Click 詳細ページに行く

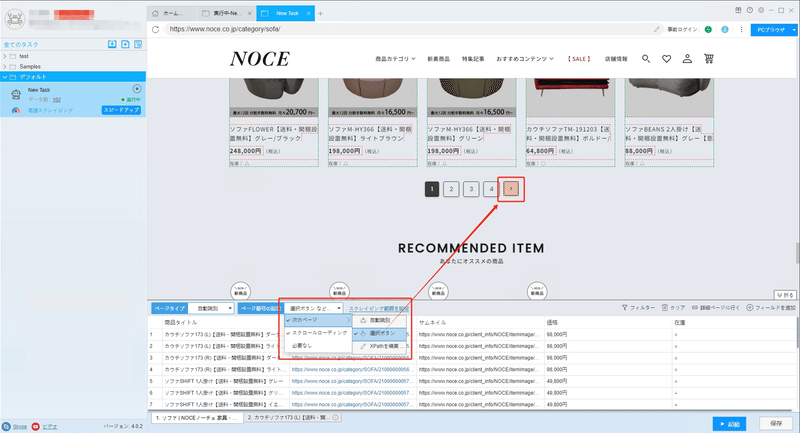715,308
